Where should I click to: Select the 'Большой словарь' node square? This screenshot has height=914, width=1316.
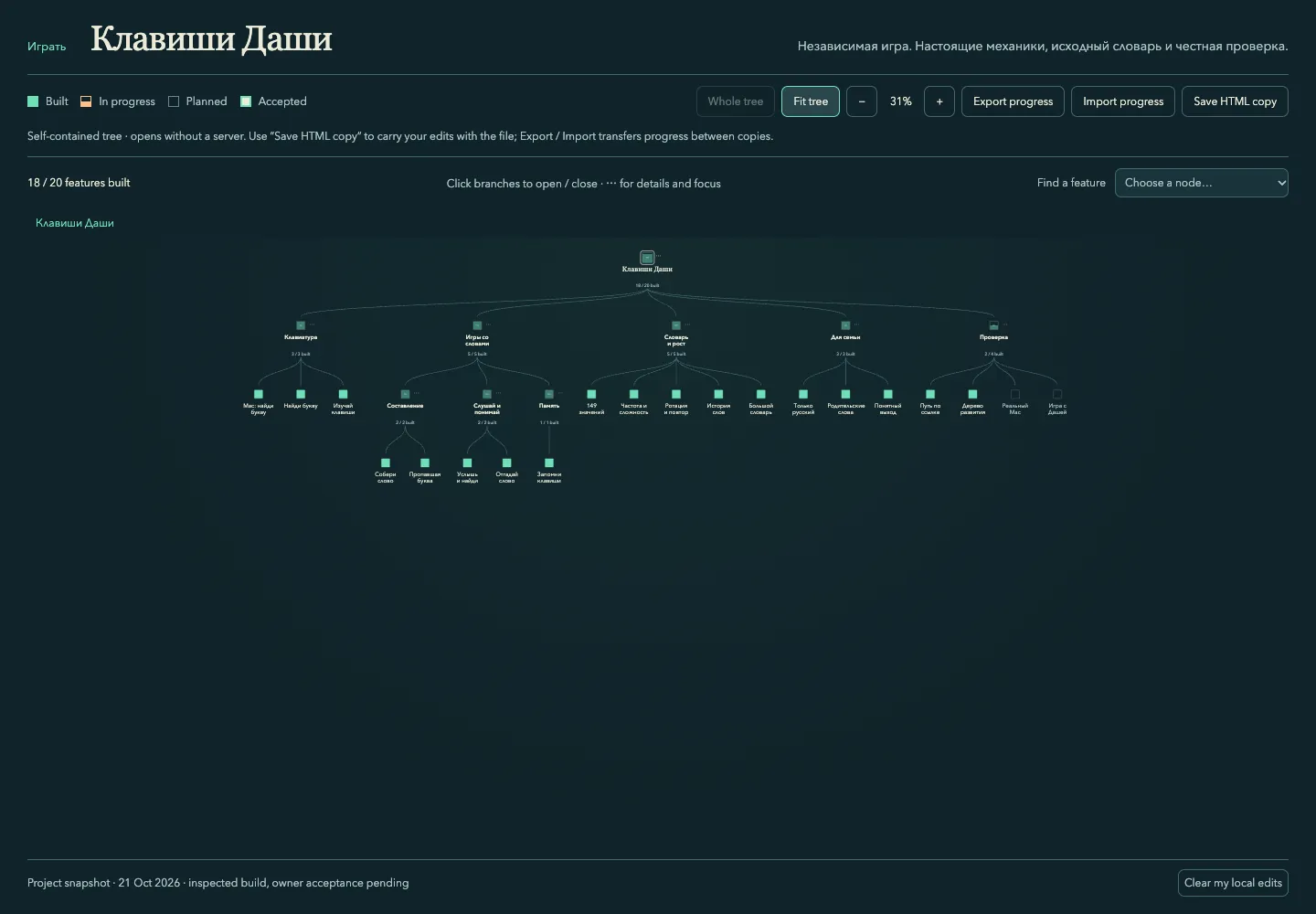(x=761, y=394)
